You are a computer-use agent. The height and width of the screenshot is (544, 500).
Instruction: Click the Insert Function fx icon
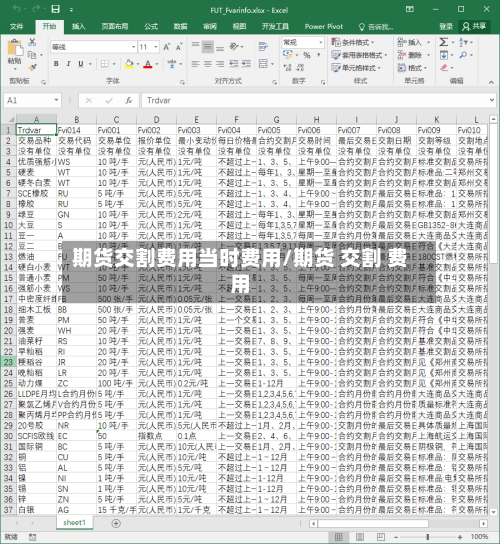[129, 101]
